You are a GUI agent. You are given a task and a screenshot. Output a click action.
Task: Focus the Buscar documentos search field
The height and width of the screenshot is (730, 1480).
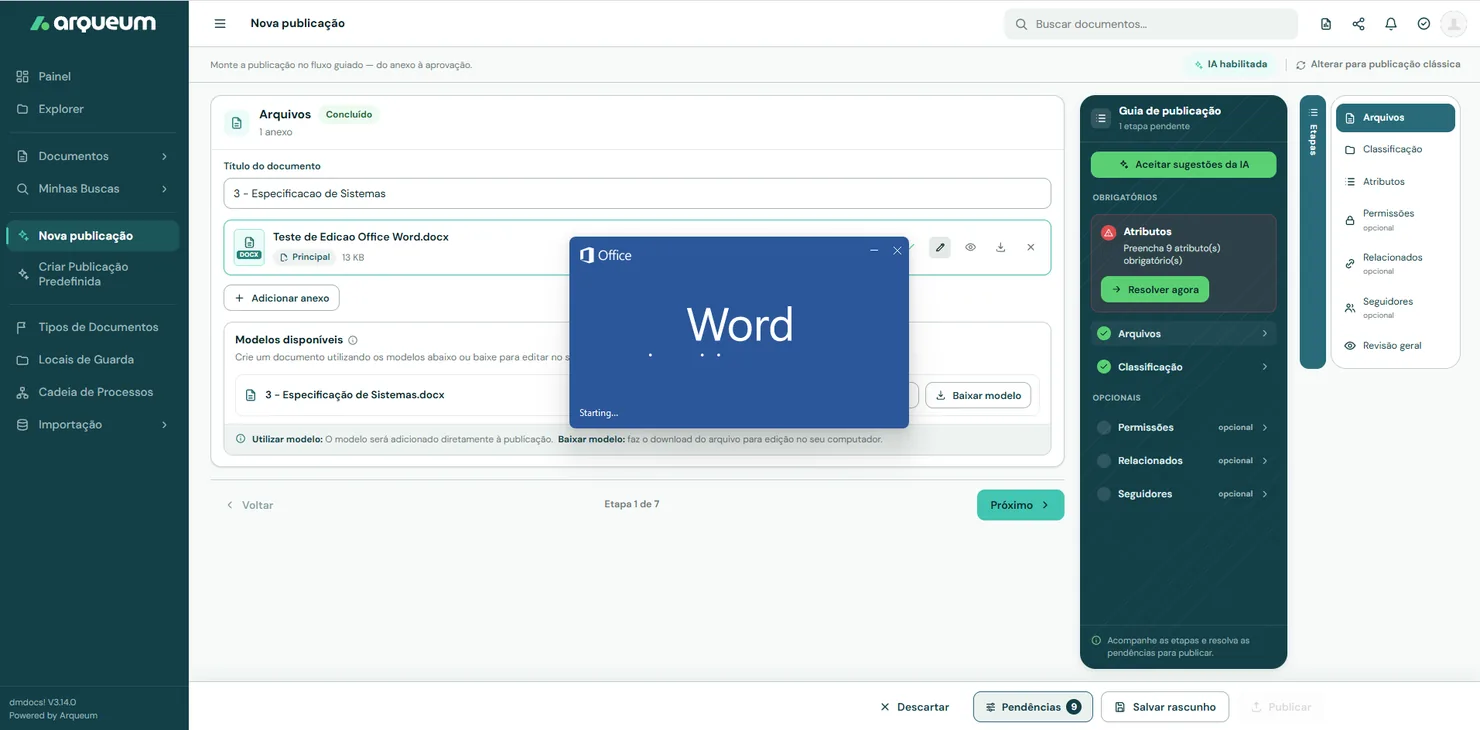(x=1151, y=24)
